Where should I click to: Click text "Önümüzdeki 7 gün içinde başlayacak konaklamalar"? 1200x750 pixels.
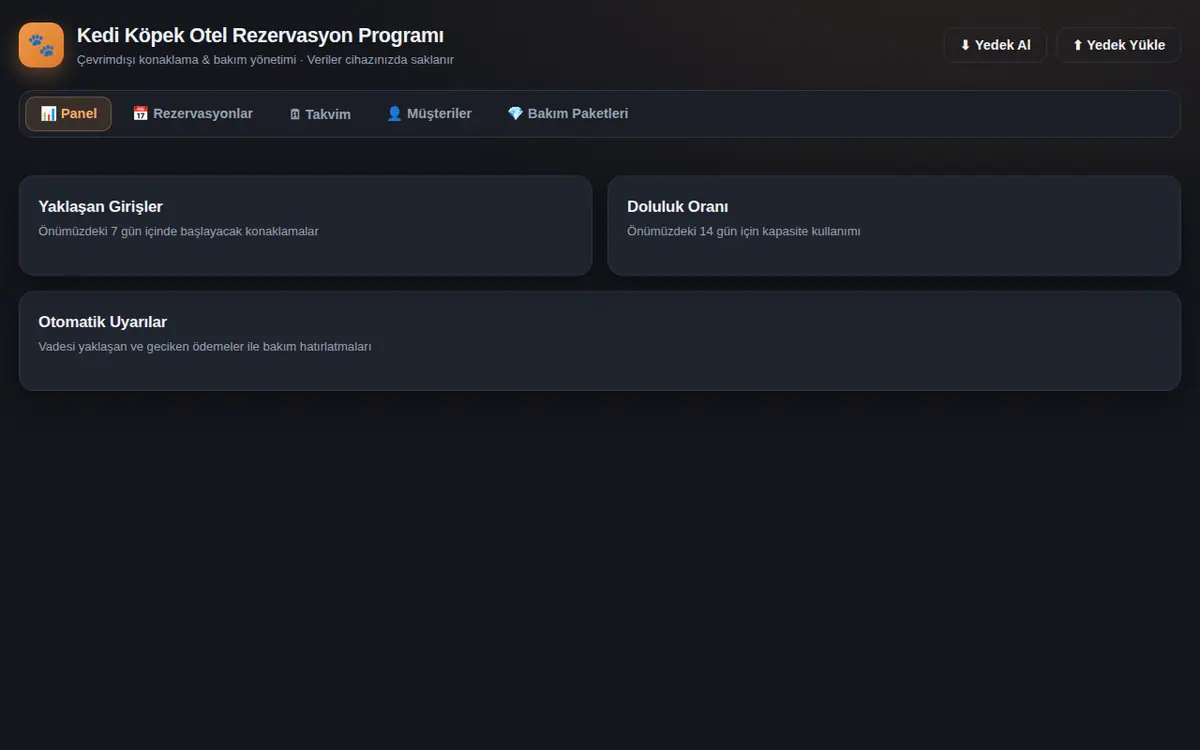(178, 231)
